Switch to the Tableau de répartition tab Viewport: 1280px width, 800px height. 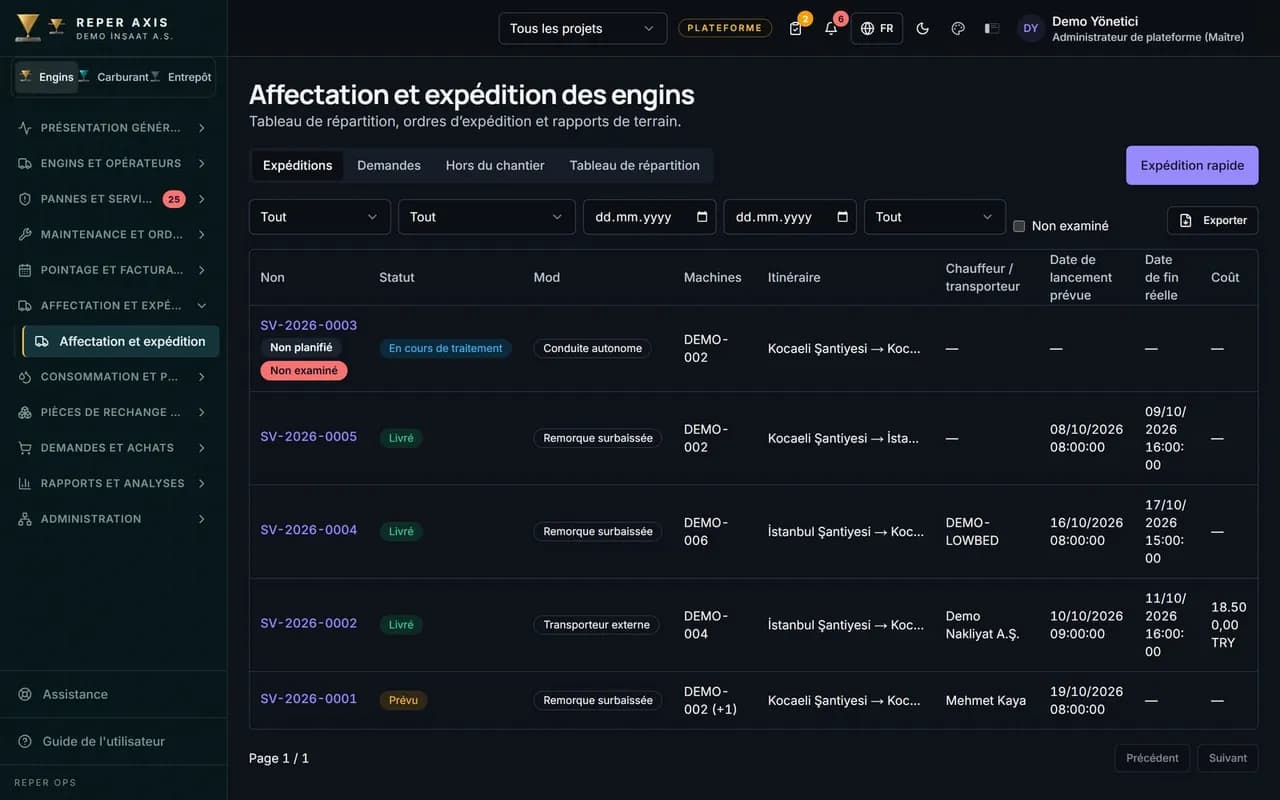point(635,165)
